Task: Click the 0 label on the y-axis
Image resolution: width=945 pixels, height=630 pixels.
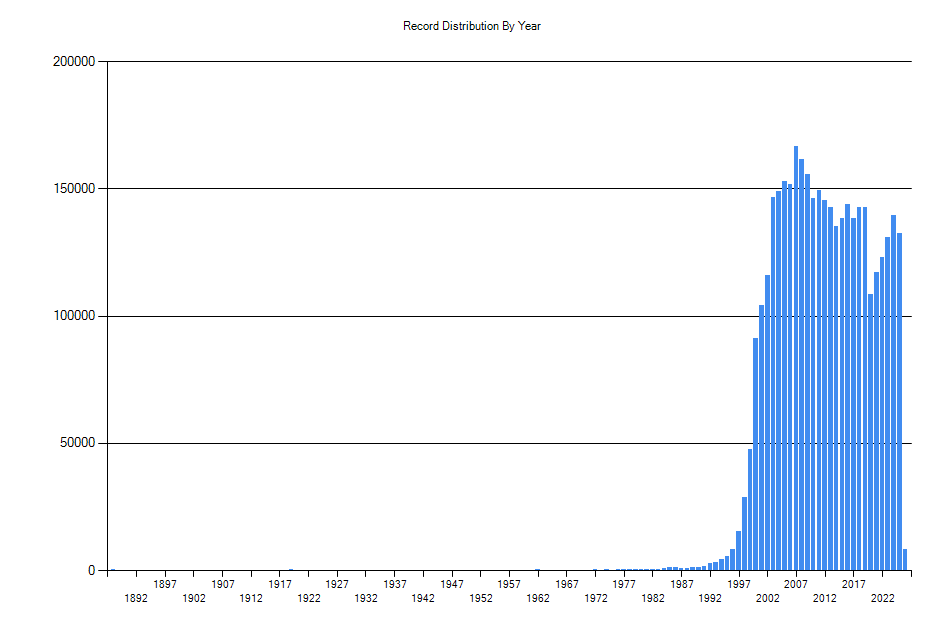Action: pyautogui.click(x=90, y=571)
